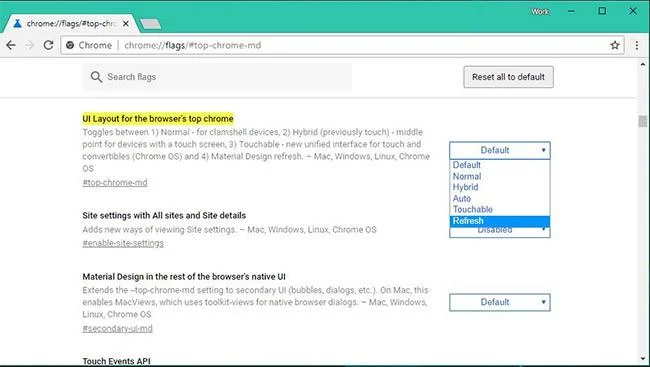Click Site settings with All sites heading

point(164,216)
